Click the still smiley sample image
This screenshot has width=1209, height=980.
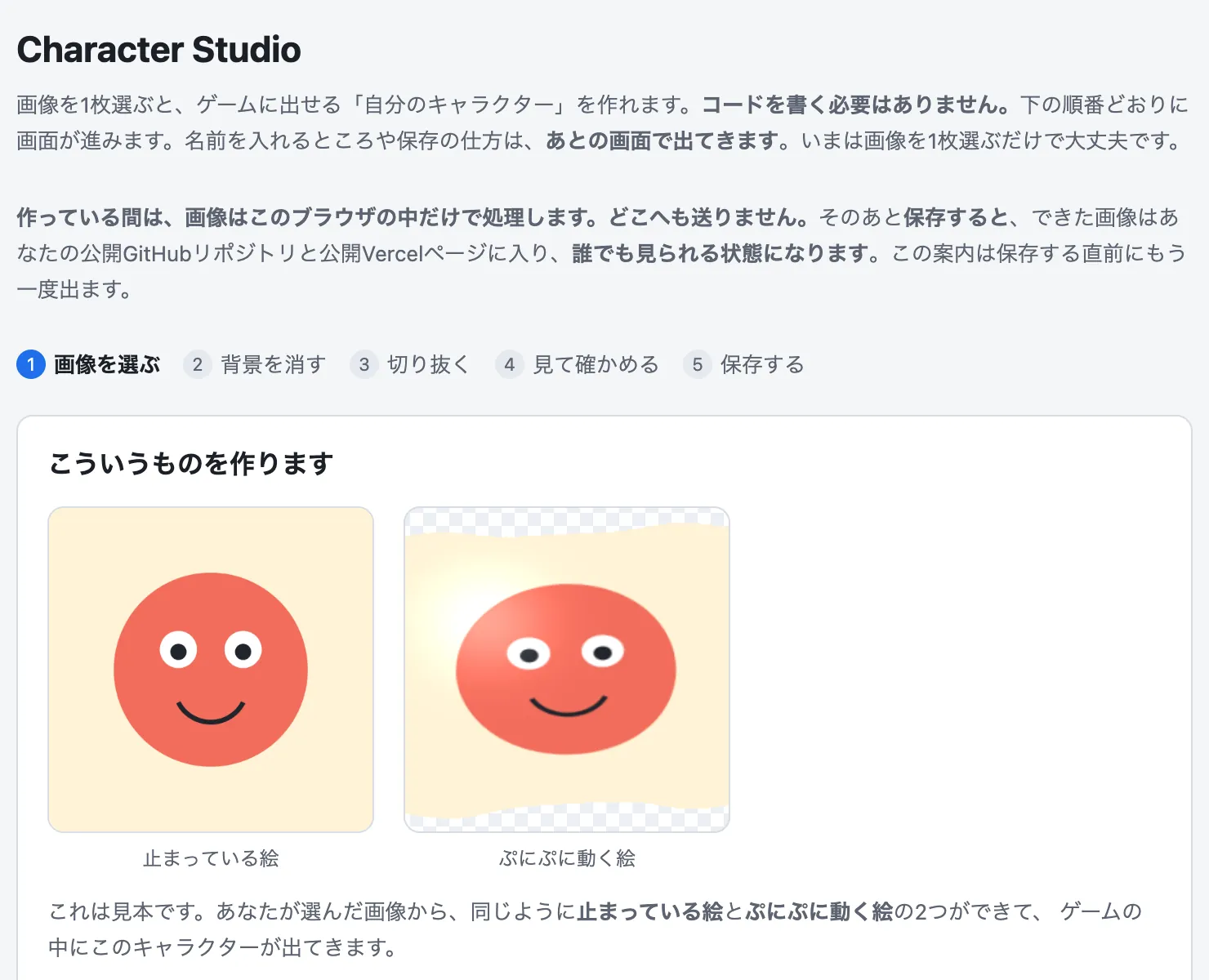point(211,670)
